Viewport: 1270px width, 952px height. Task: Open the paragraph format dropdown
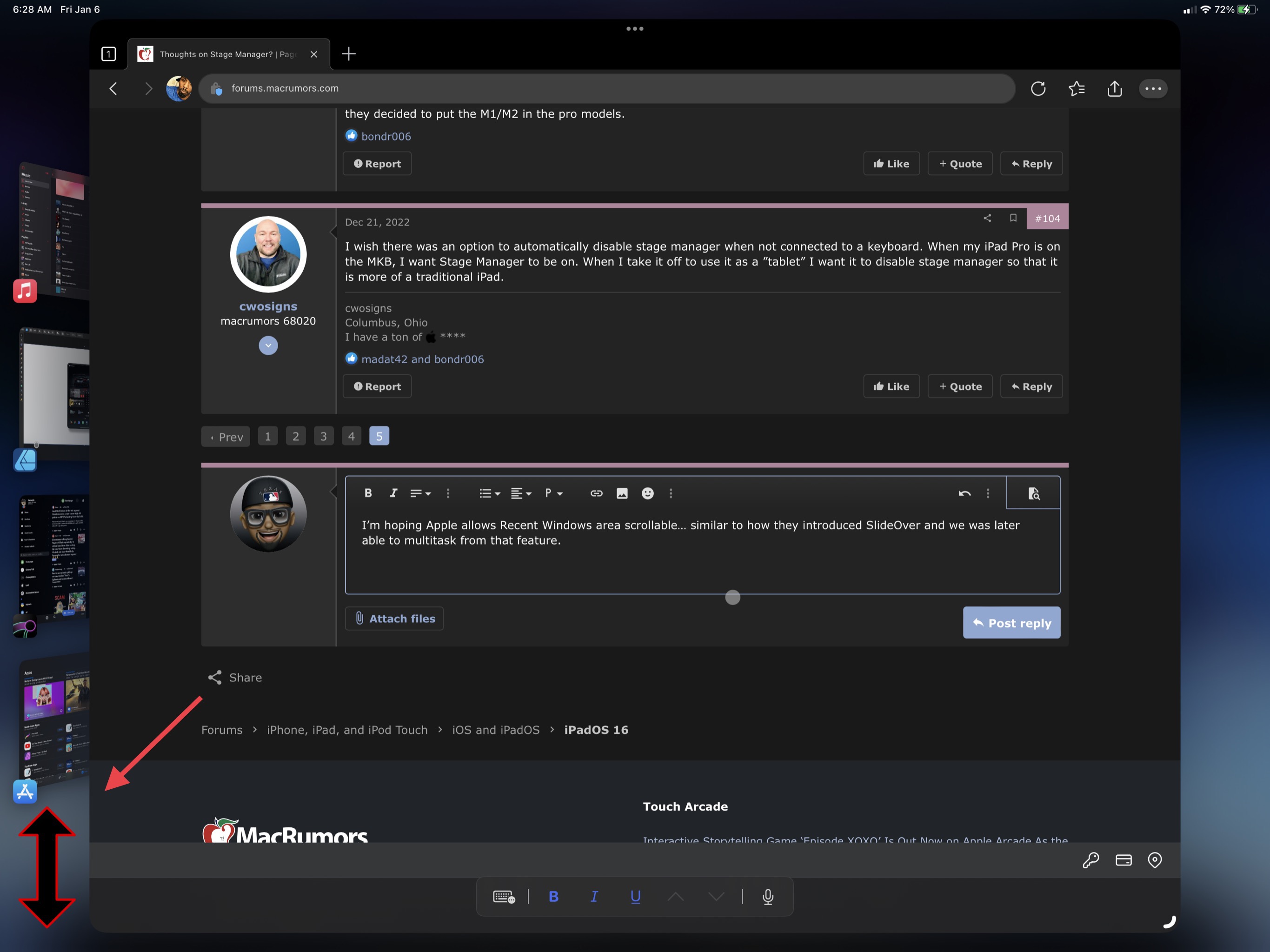click(553, 493)
